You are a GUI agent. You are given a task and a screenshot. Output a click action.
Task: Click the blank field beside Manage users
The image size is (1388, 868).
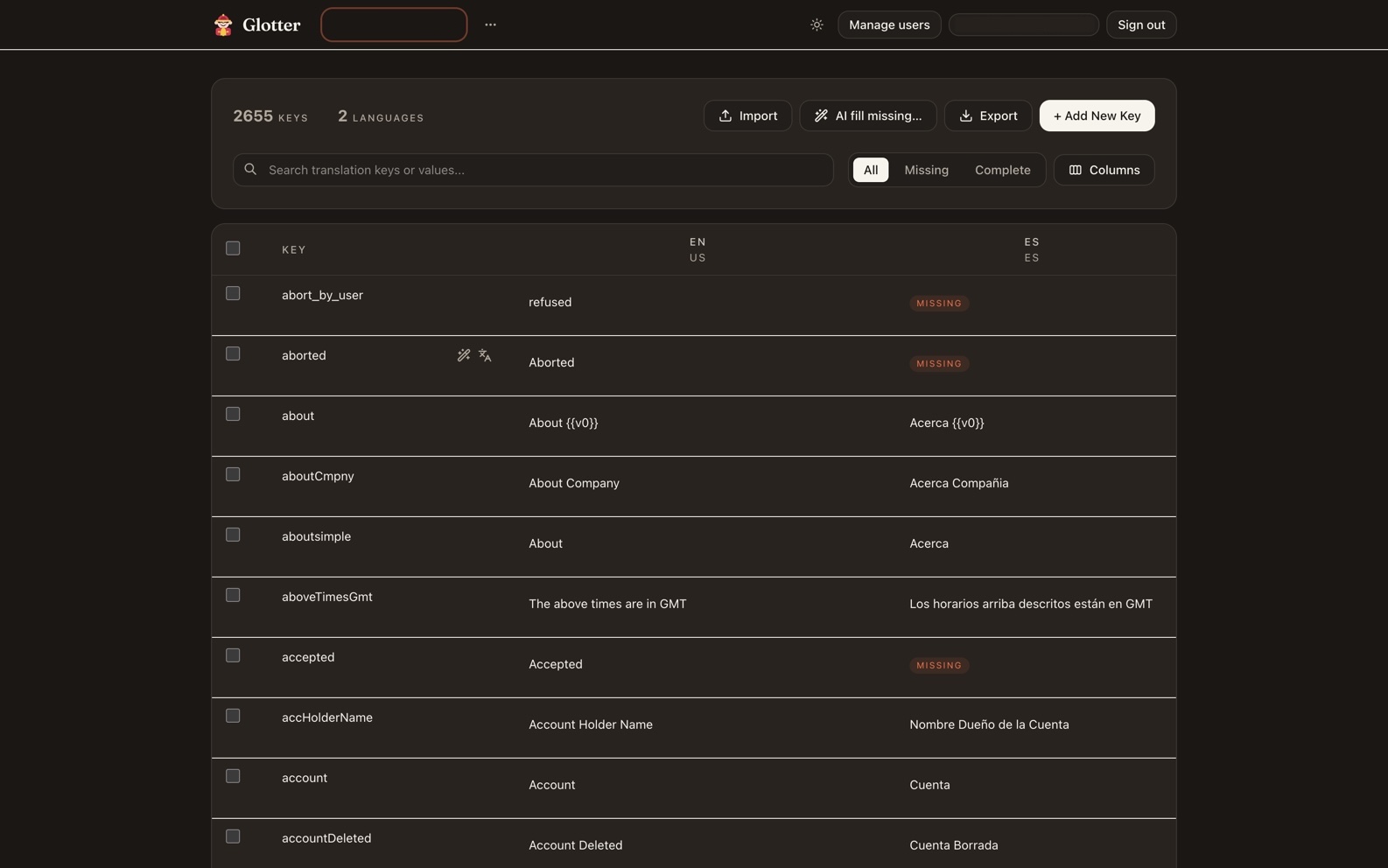(1023, 24)
